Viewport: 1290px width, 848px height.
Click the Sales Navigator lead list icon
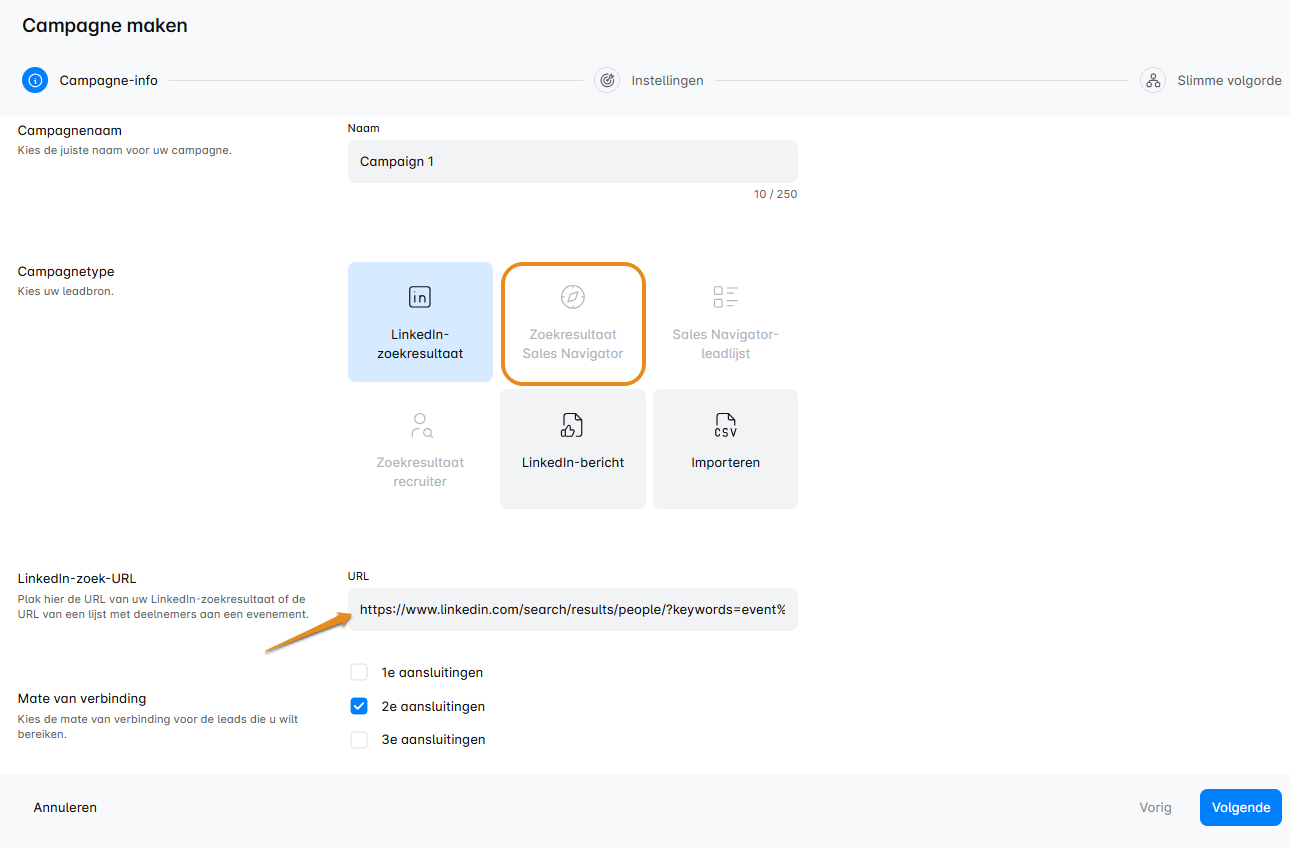725,297
